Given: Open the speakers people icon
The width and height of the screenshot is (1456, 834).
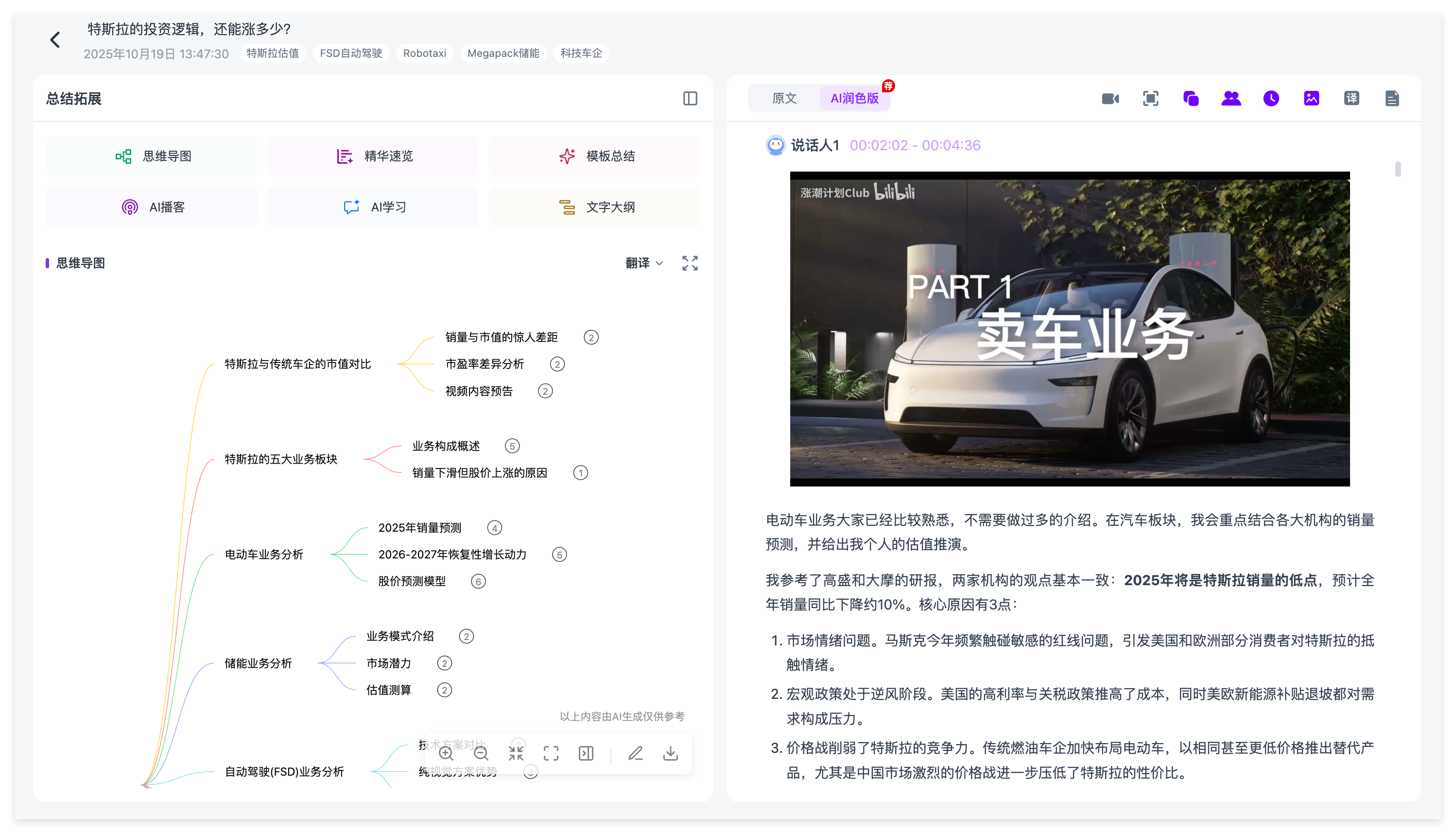Looking at the screenshot, I should 1231,99.
